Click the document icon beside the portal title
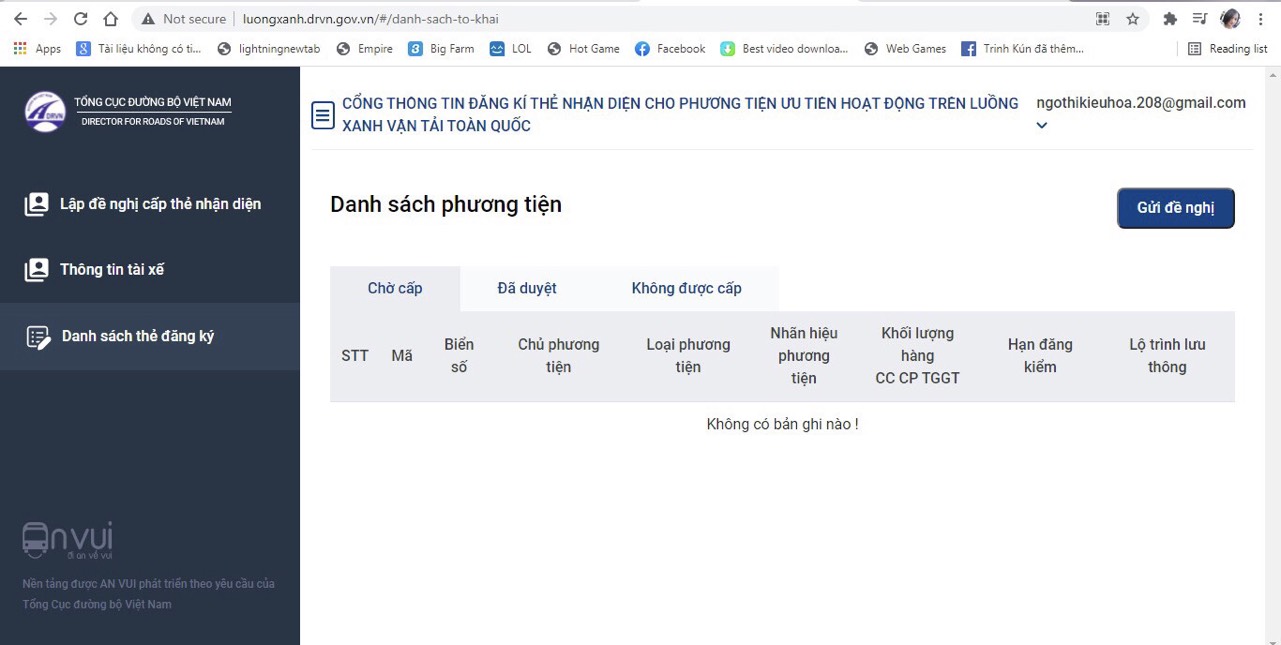Viewport: 1281px width, 645px height. click(322, 114)
